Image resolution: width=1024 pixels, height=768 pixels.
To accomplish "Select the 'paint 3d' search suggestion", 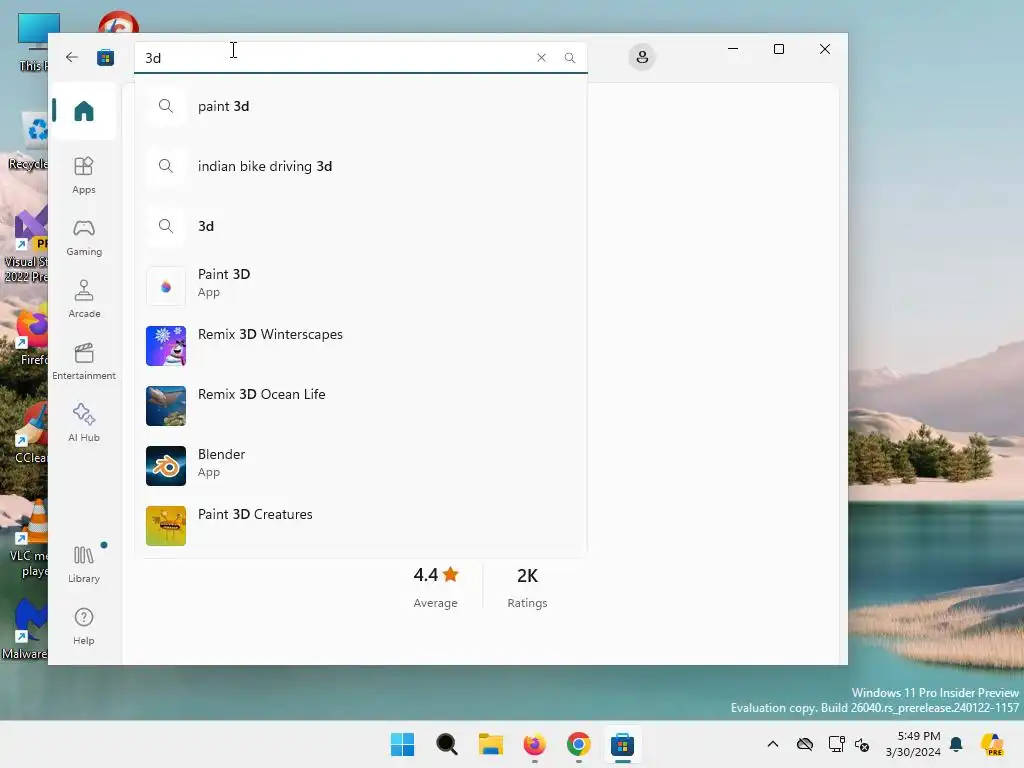I will 360,106.
